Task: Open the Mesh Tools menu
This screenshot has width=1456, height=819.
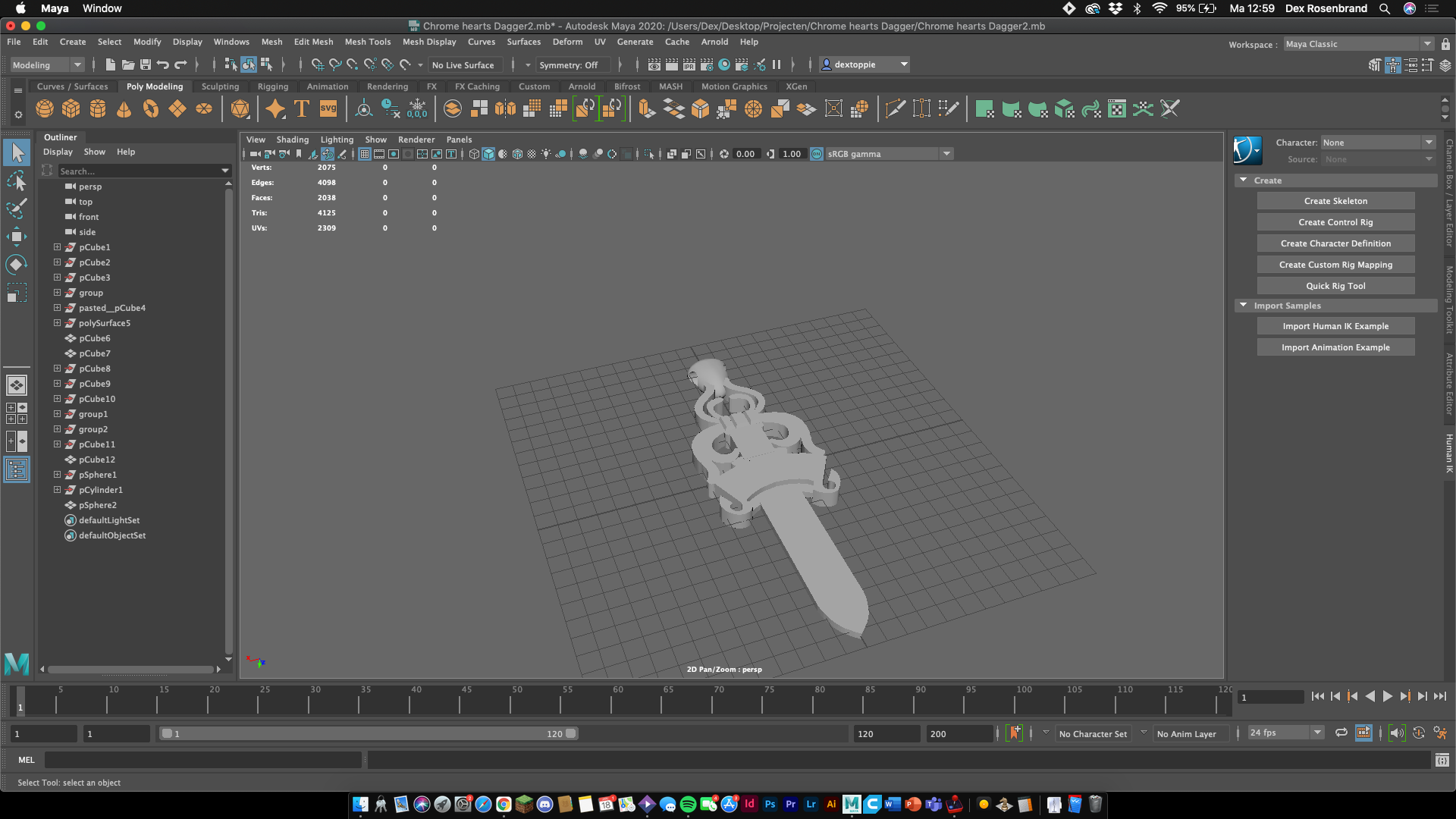Action: [x=367, y=42]
